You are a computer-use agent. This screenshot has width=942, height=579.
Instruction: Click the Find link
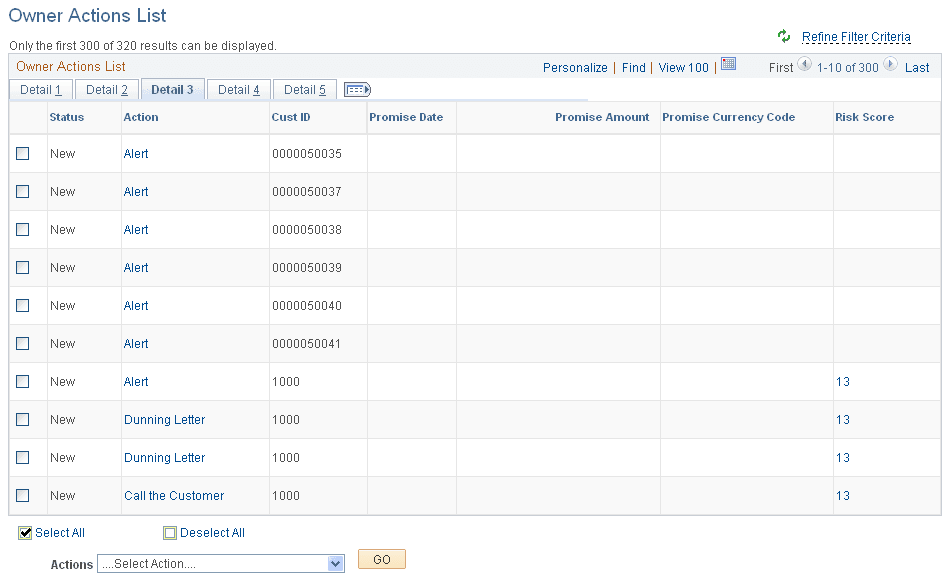(633, 67)
